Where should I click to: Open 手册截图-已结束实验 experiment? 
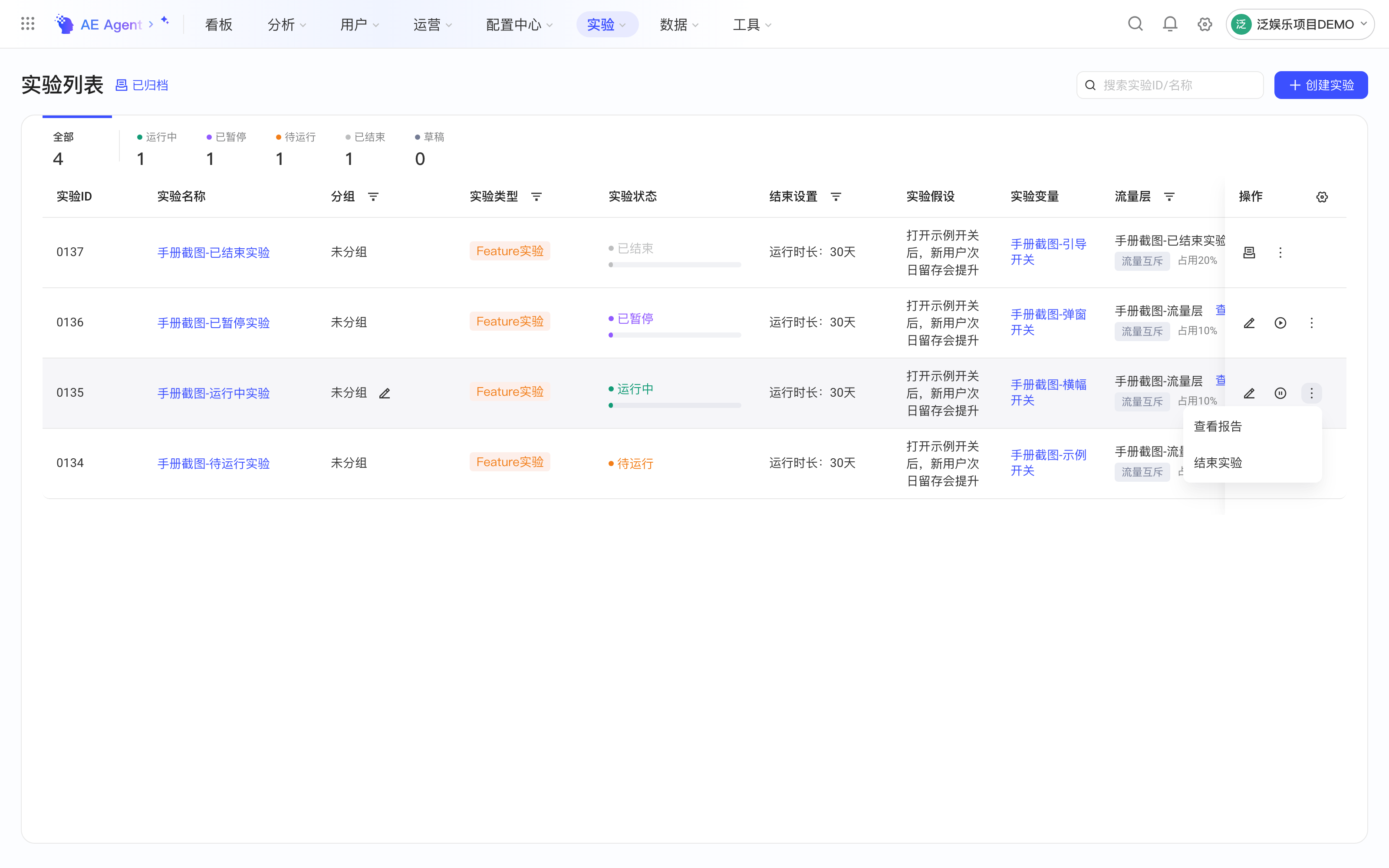[x=214, y=253]
